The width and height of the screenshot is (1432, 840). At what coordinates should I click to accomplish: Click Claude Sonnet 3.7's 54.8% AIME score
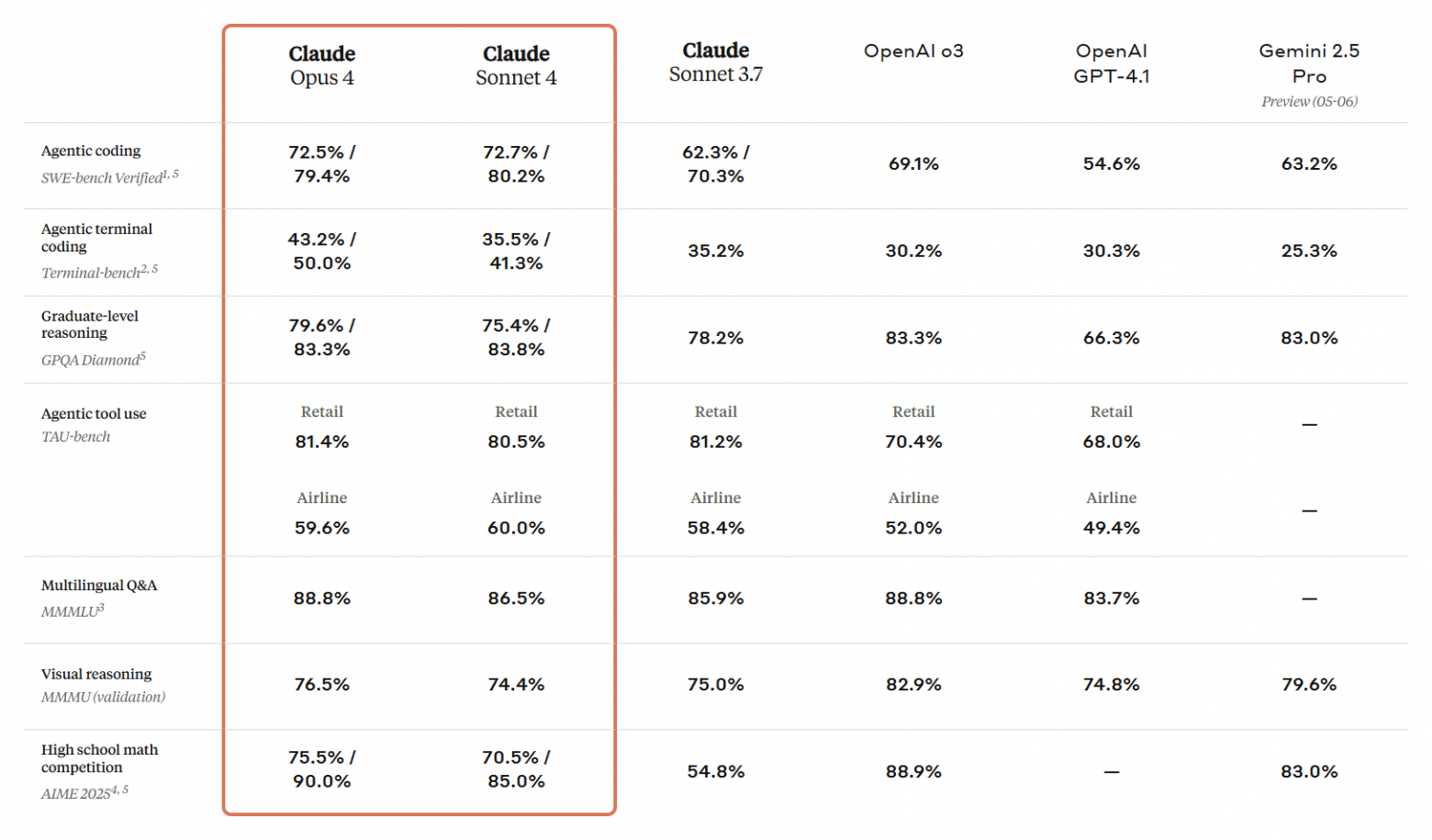[x=715, y=772]
